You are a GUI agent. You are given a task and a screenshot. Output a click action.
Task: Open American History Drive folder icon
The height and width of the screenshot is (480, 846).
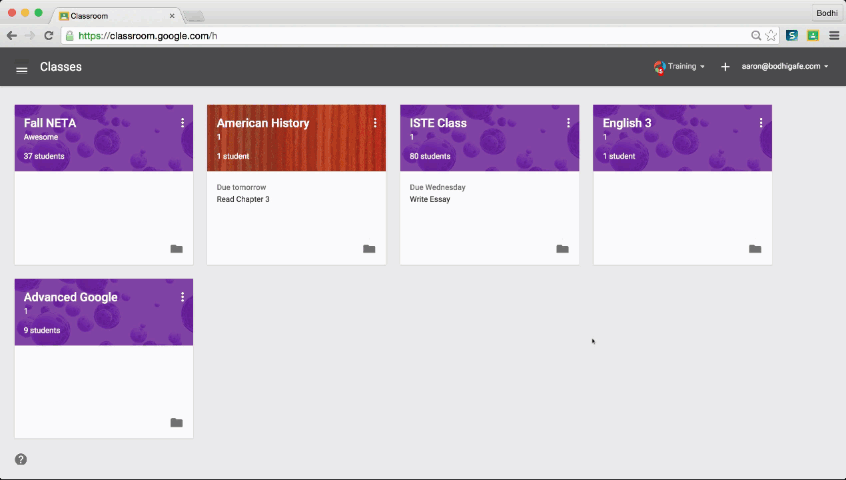pos(369,249)
